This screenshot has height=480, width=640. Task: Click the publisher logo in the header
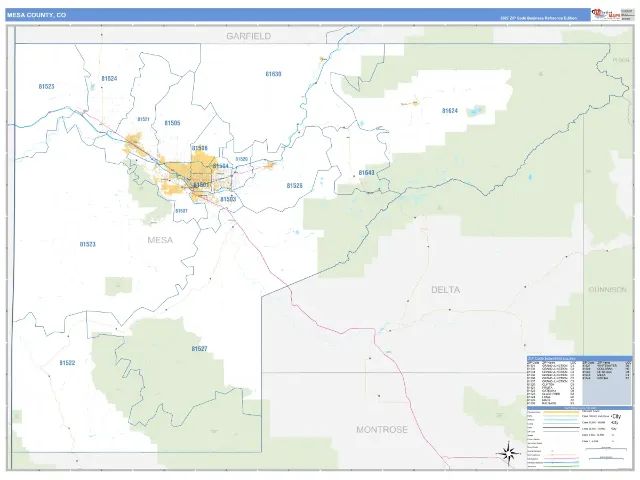pyautogui.click(x=606, y=14)
